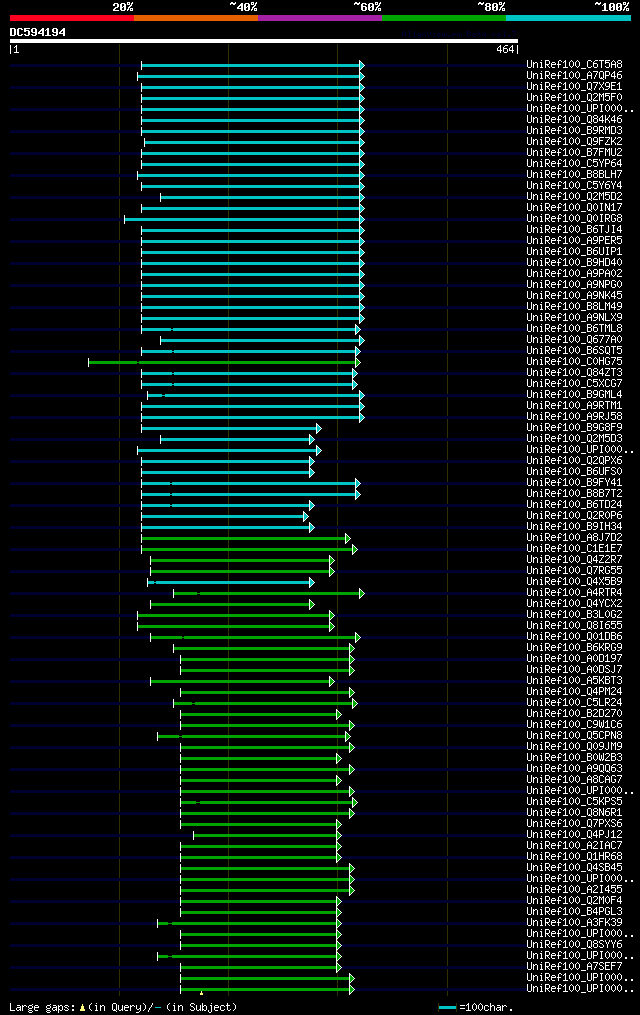
Task: Select the UniRef100_B6UIP1 label
Action: pyautogui.click(x=575, y=252)
